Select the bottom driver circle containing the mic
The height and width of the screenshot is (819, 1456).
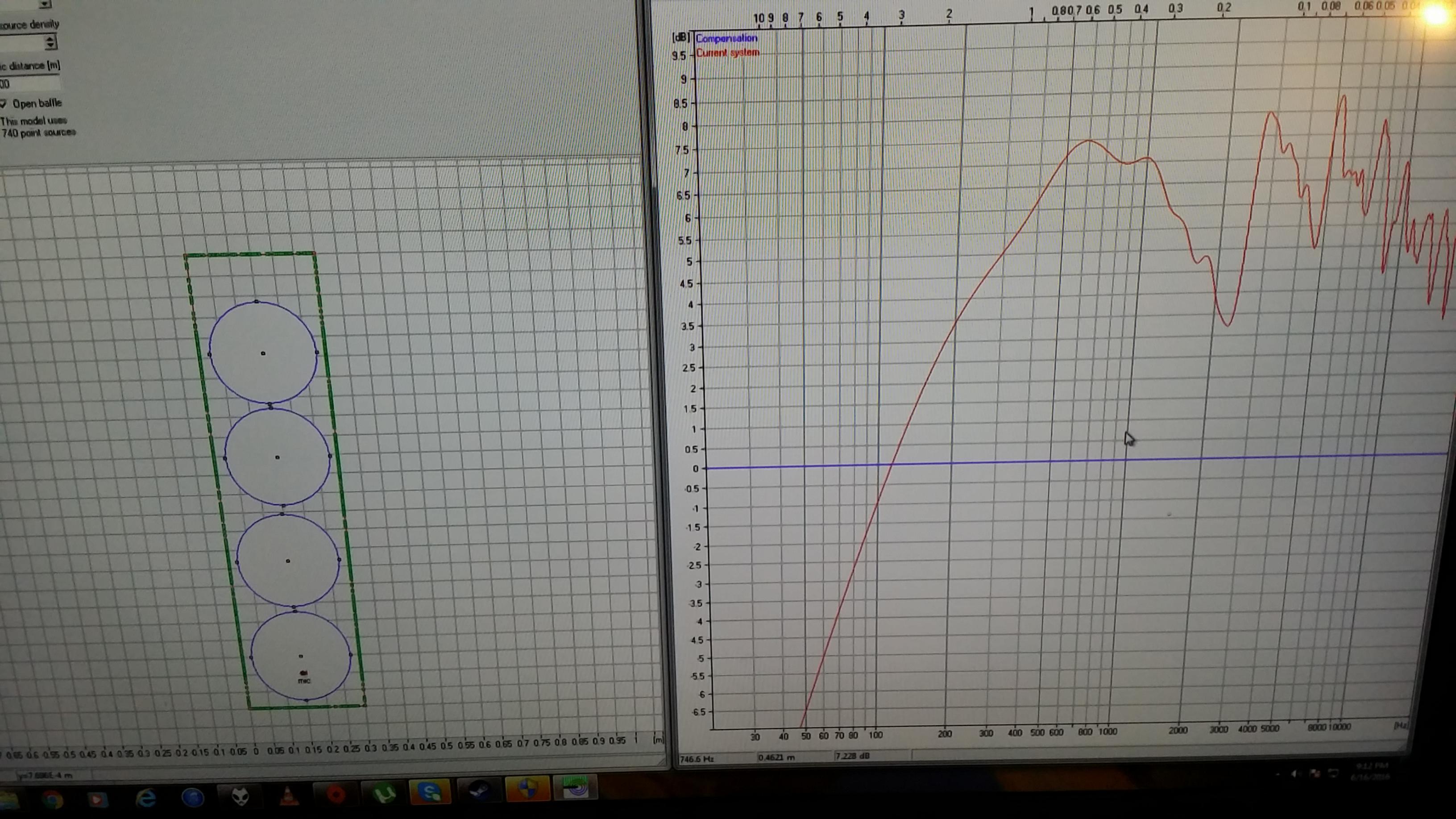(301, 656)
